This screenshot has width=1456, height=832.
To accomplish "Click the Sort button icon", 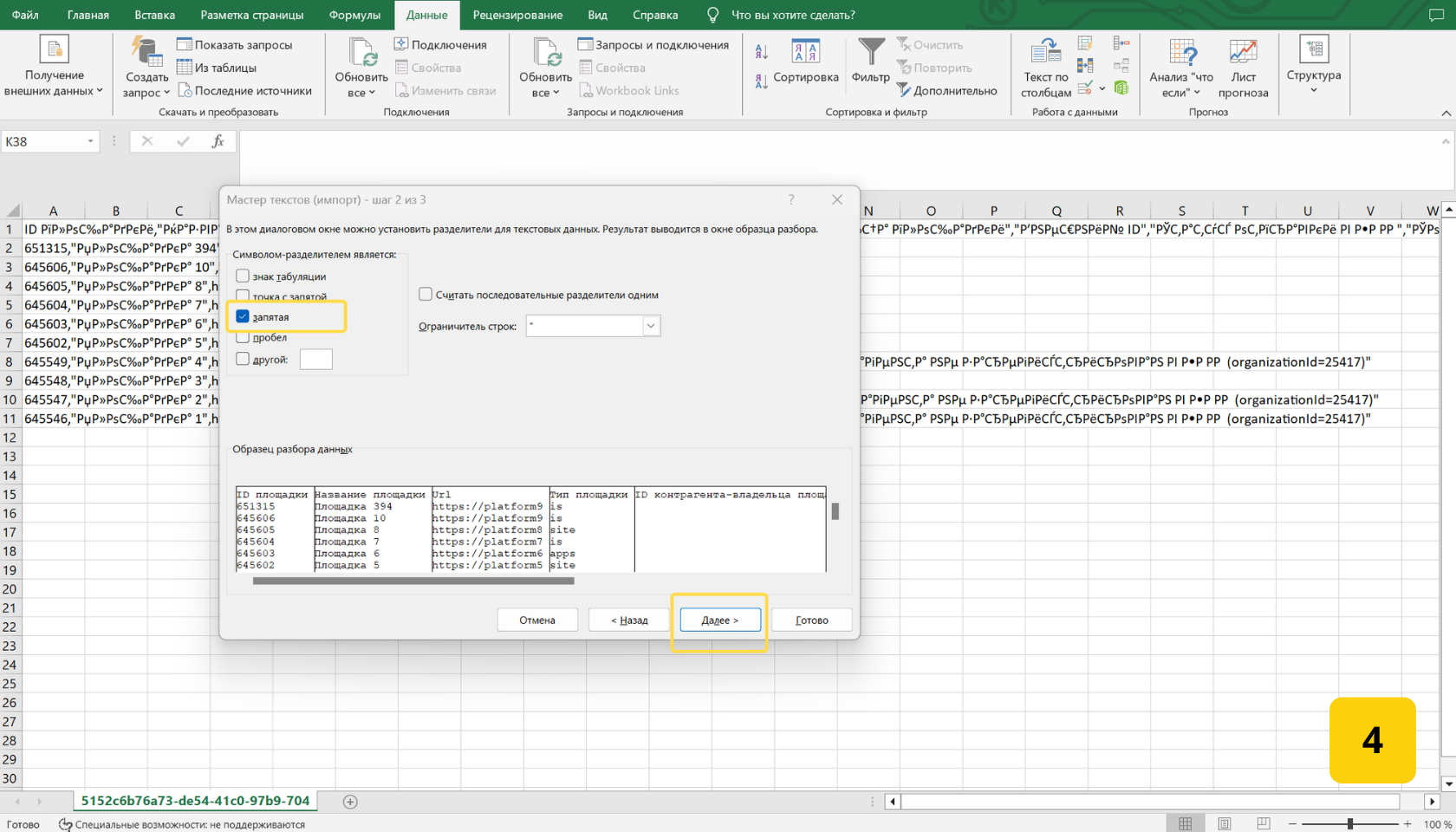I will coord(805,52).
